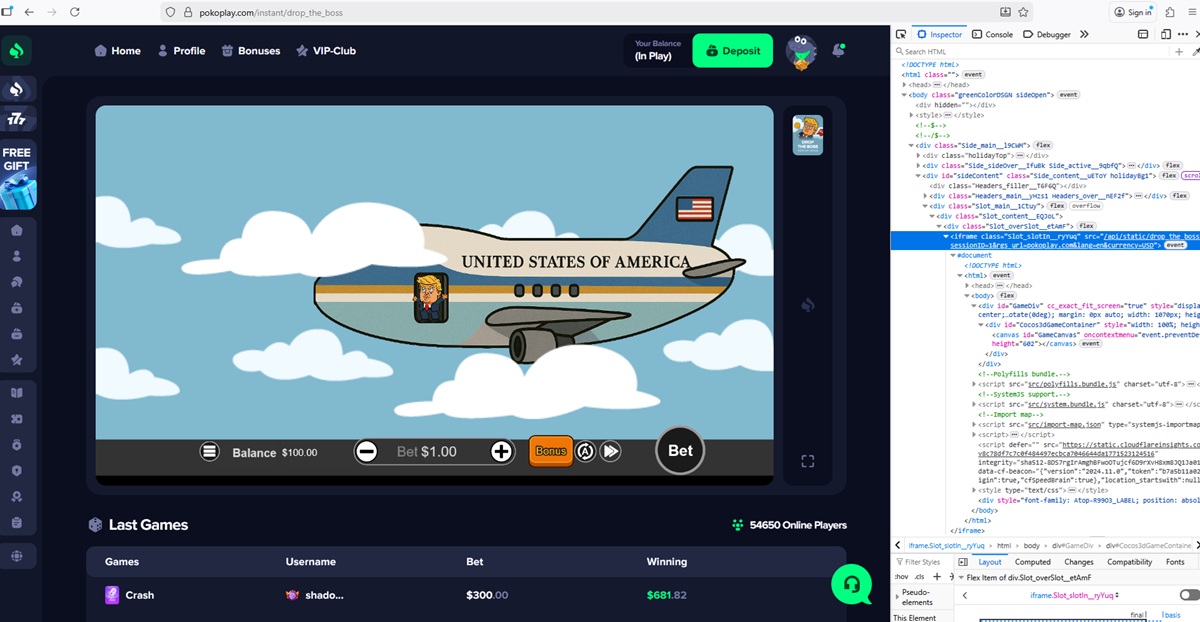Image resolution: width=1200 pixels, height=622 pixels.
Task: Decrease the bet with minus button
Action: point(367,452)
